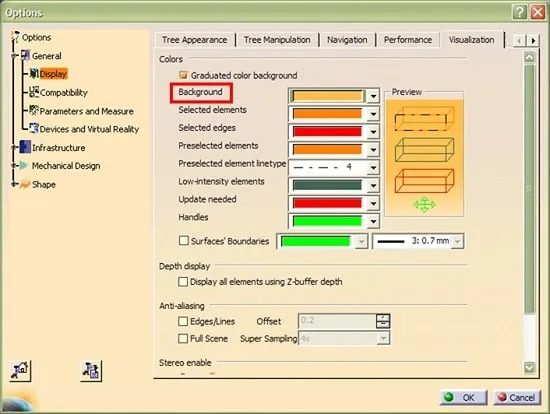Viewport: 550px width, 414px height.
Task: Click the Selected edges red swatch
Action: pos(327,132)
